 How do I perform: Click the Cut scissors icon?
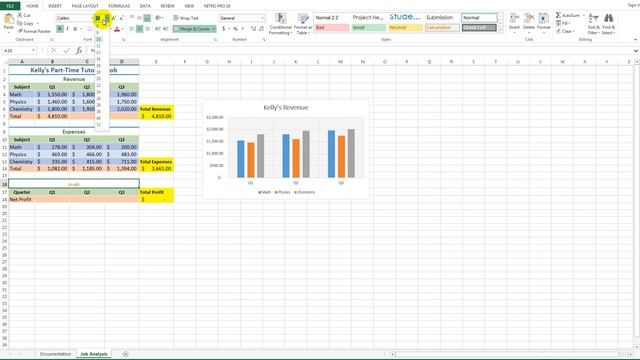coord(20,15)
